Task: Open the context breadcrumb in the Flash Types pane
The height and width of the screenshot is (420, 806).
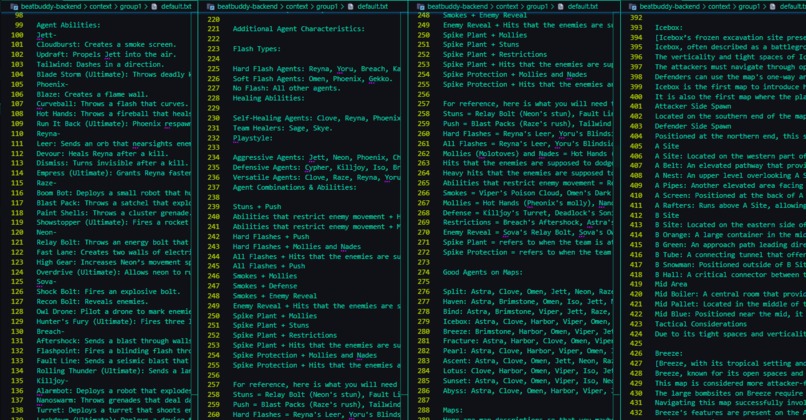Action: pyautogui.click(x=297, y=7)
